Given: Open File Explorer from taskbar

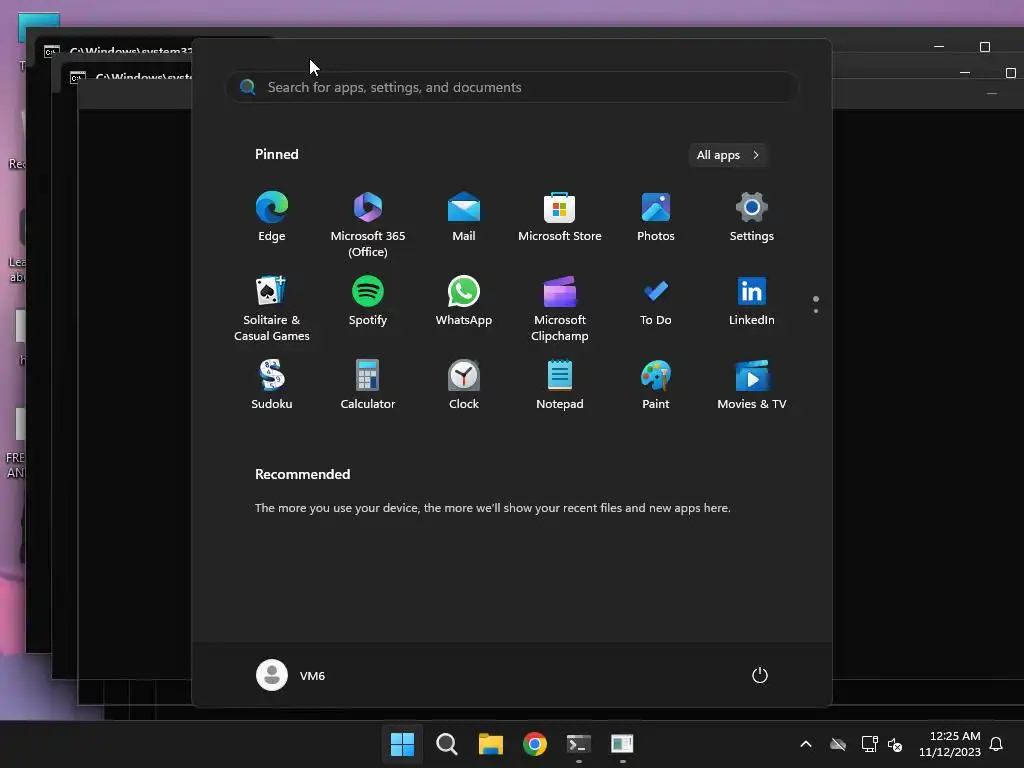Looking at the screenshot, I should (490, 744).
